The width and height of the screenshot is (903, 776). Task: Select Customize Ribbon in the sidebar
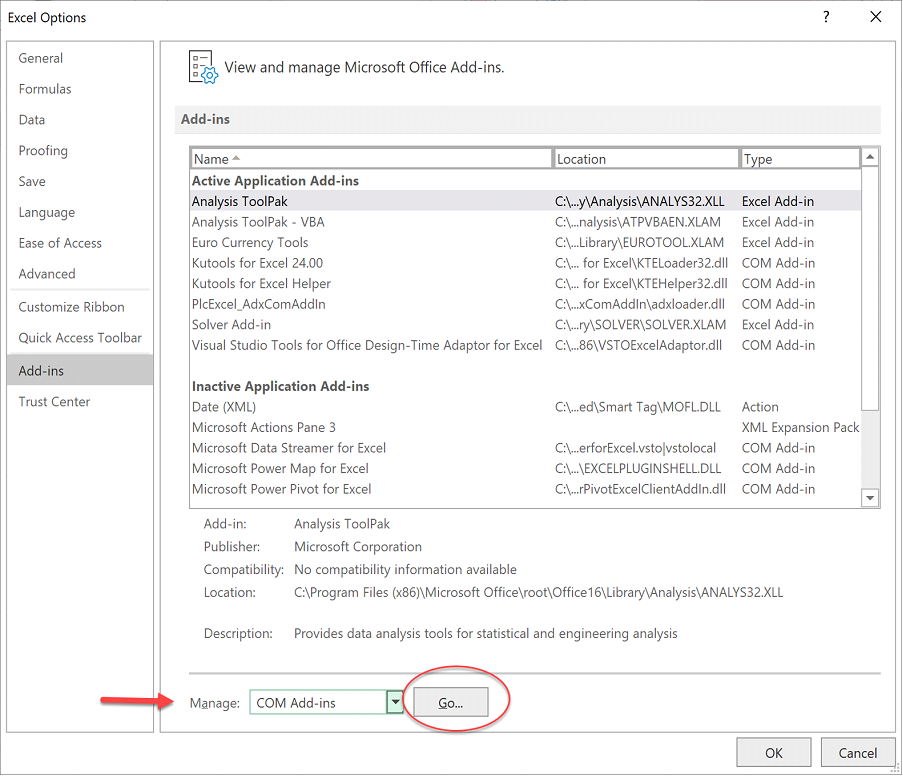(x=71, y=307)
